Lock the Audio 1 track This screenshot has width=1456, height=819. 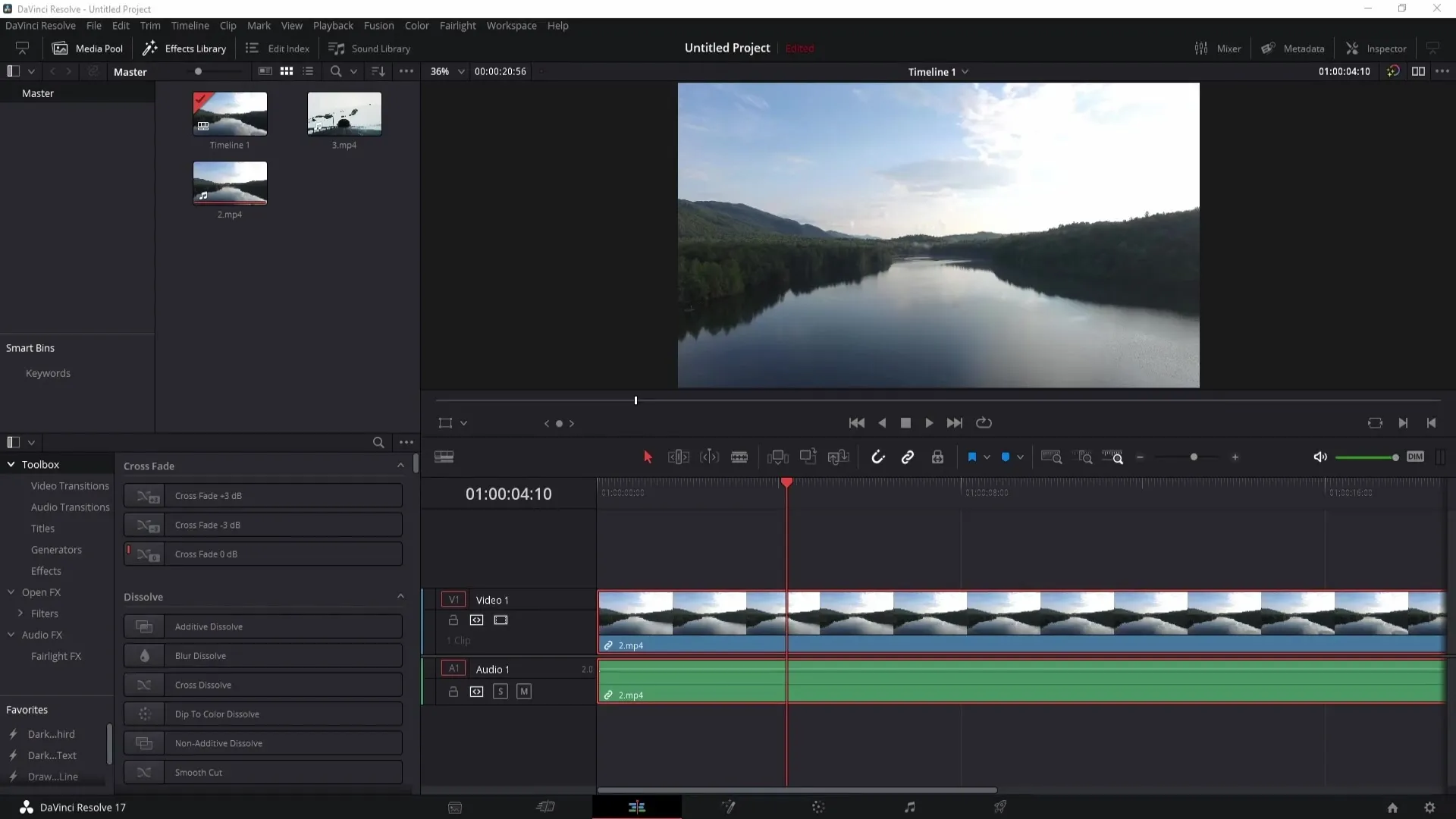[453, 692]
